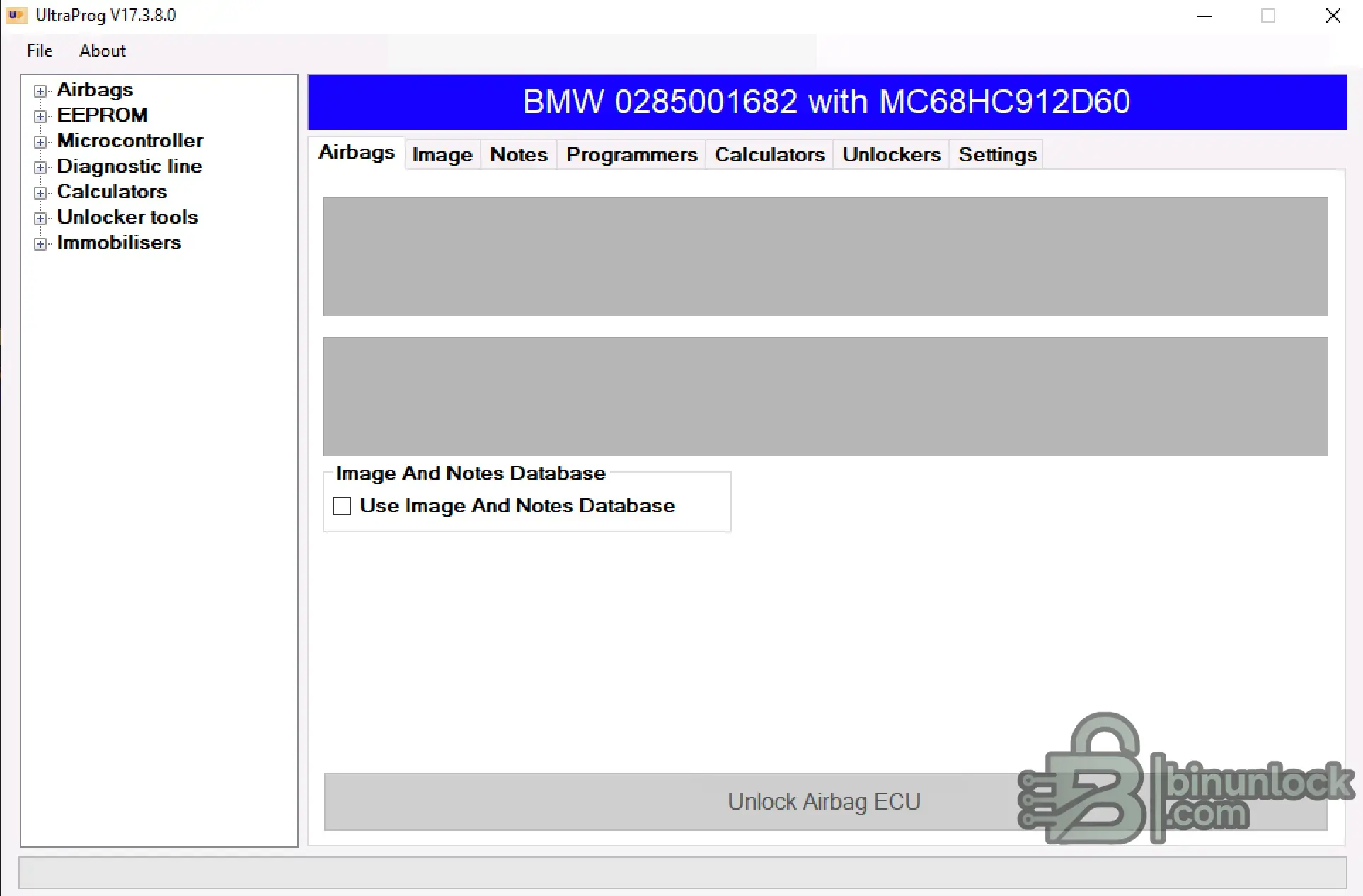Expand the Airbags tree node
The height and width of the screenshot is (896, 1363).
[40, 91]
